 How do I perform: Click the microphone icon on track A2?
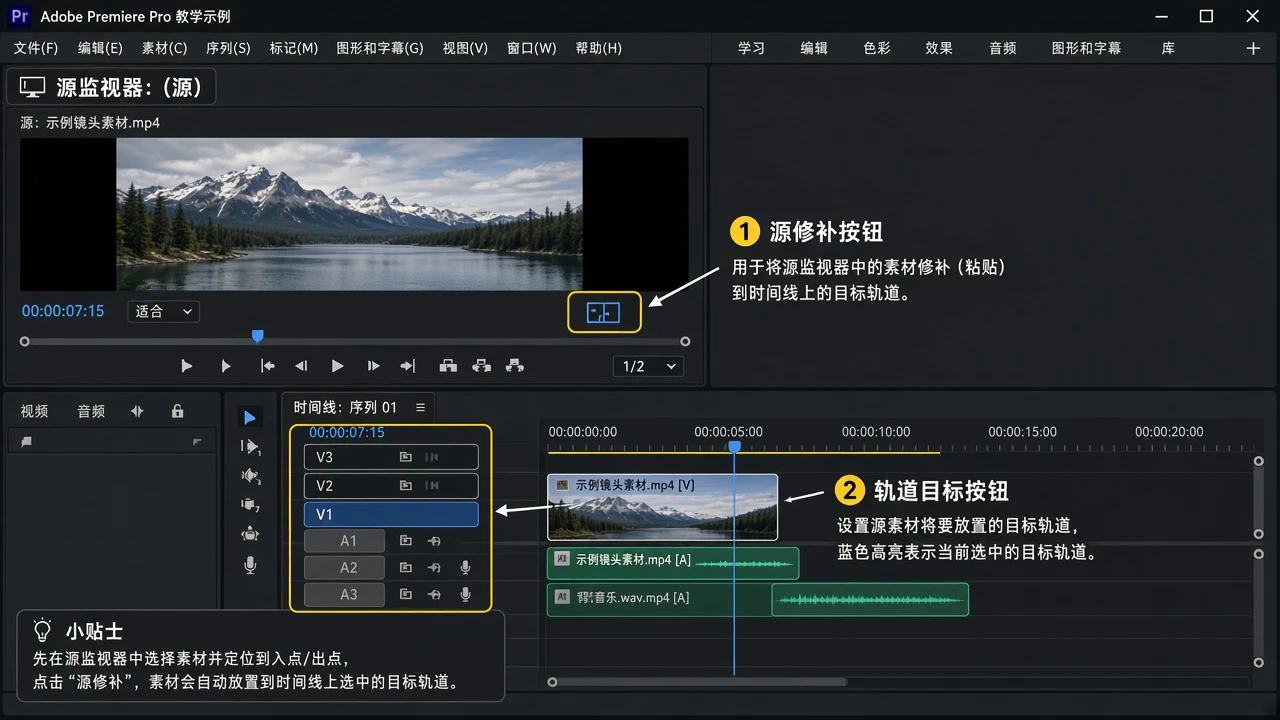pyautogui.click(x=465, y=568)
